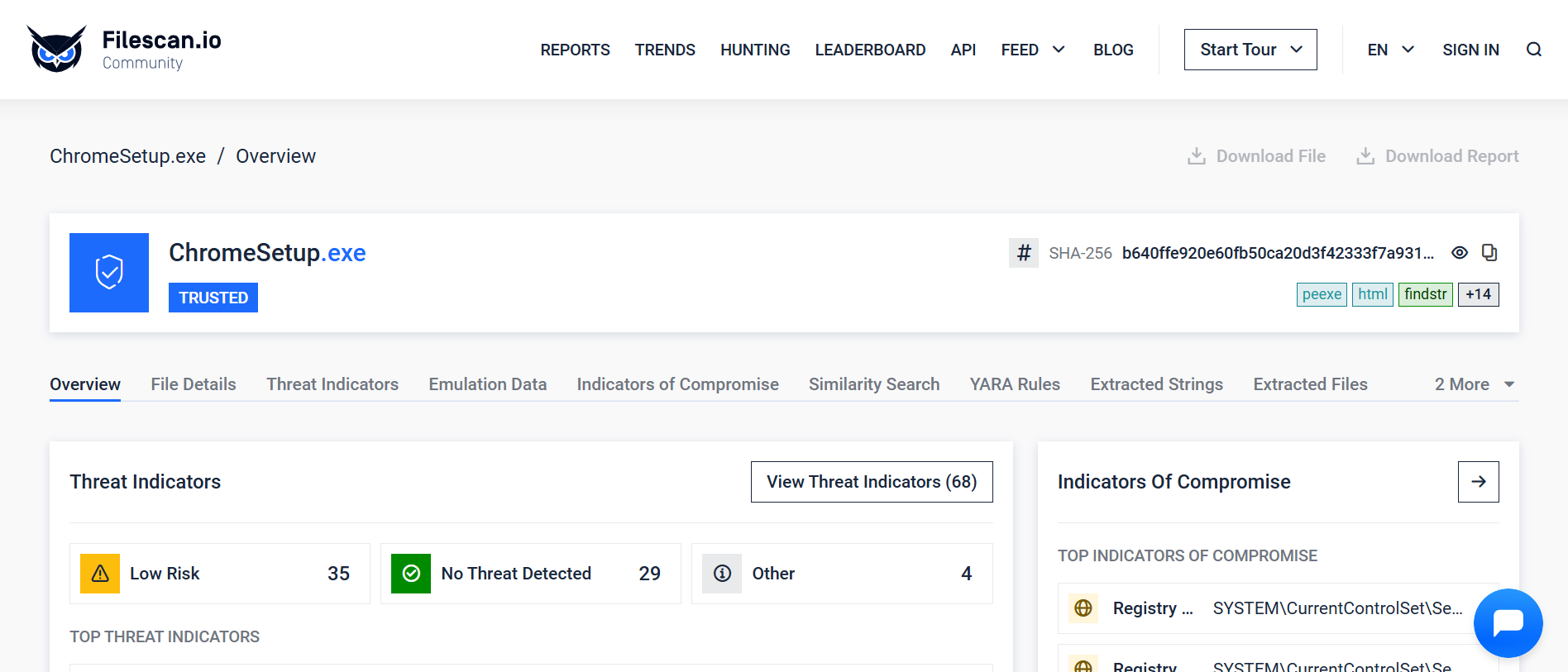Toggle full hash visibility with eye icon
1568x672 pixels.
(1460, 253)
